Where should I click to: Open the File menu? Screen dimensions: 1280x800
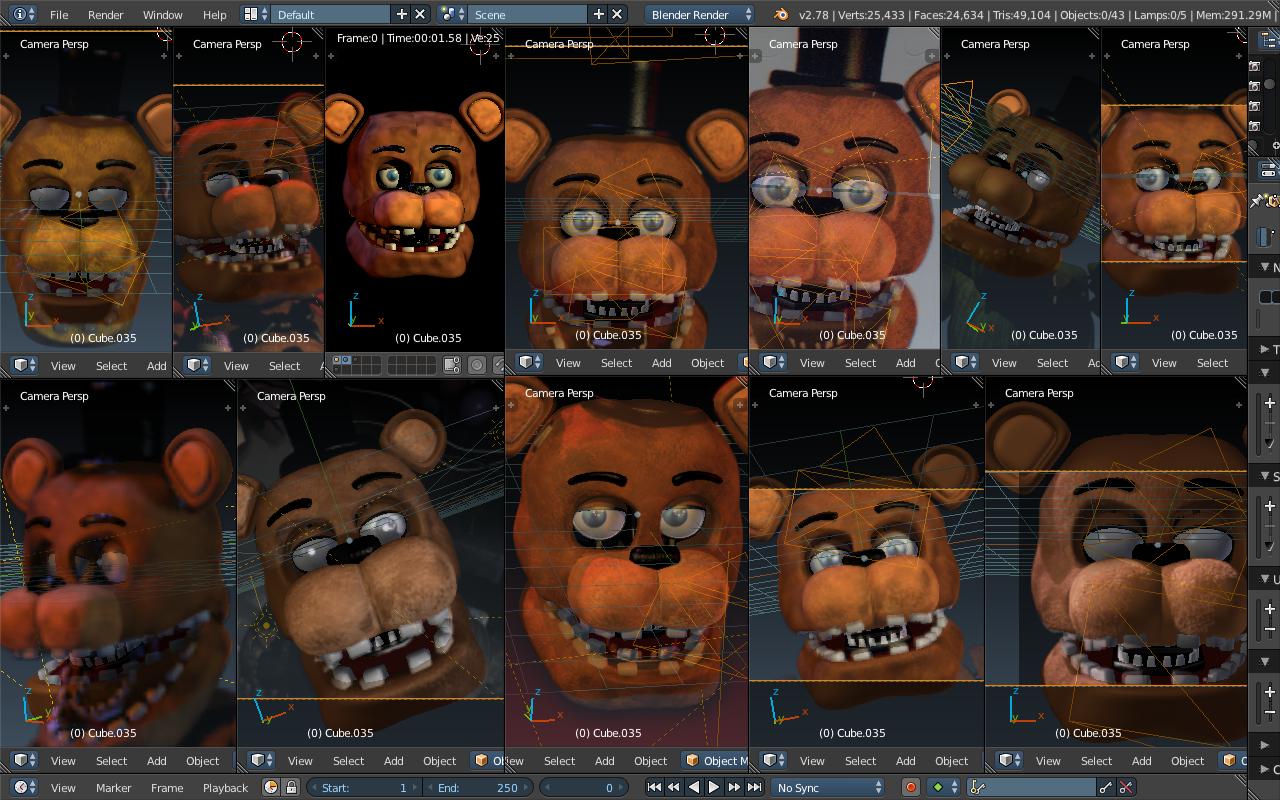click(x=59, y=15)
